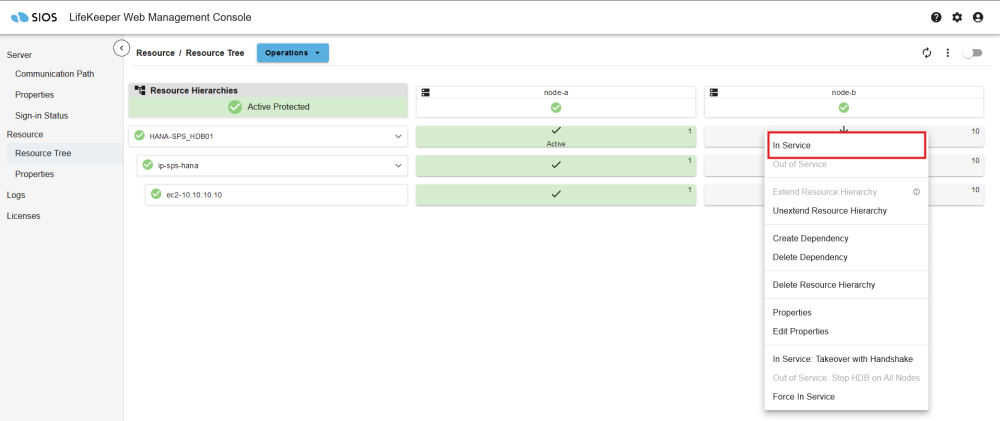The image size is (1000, 421).
Task: Select Force In Service option
Action: 803,396
